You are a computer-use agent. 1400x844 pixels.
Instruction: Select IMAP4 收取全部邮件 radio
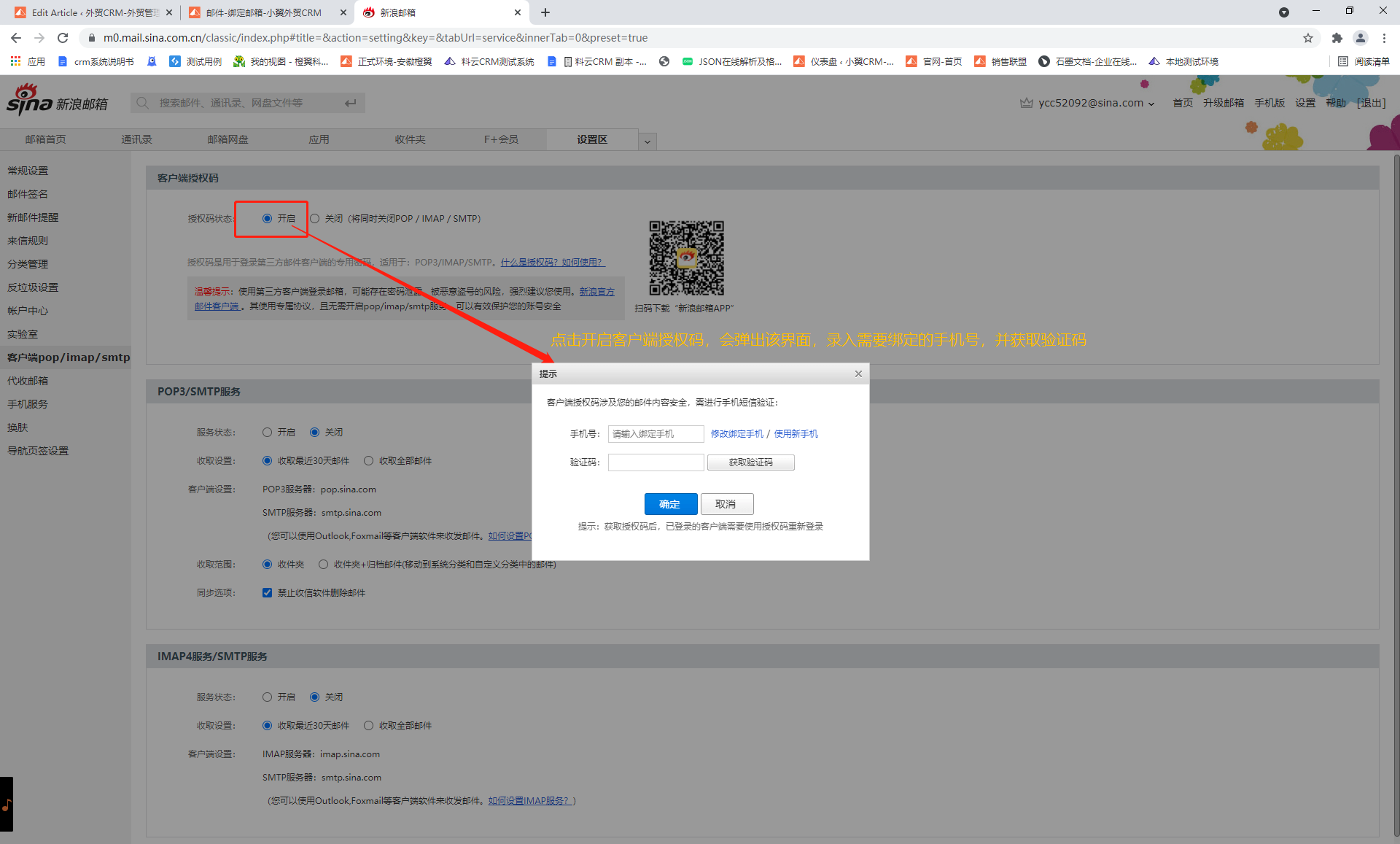click(369, 726)
